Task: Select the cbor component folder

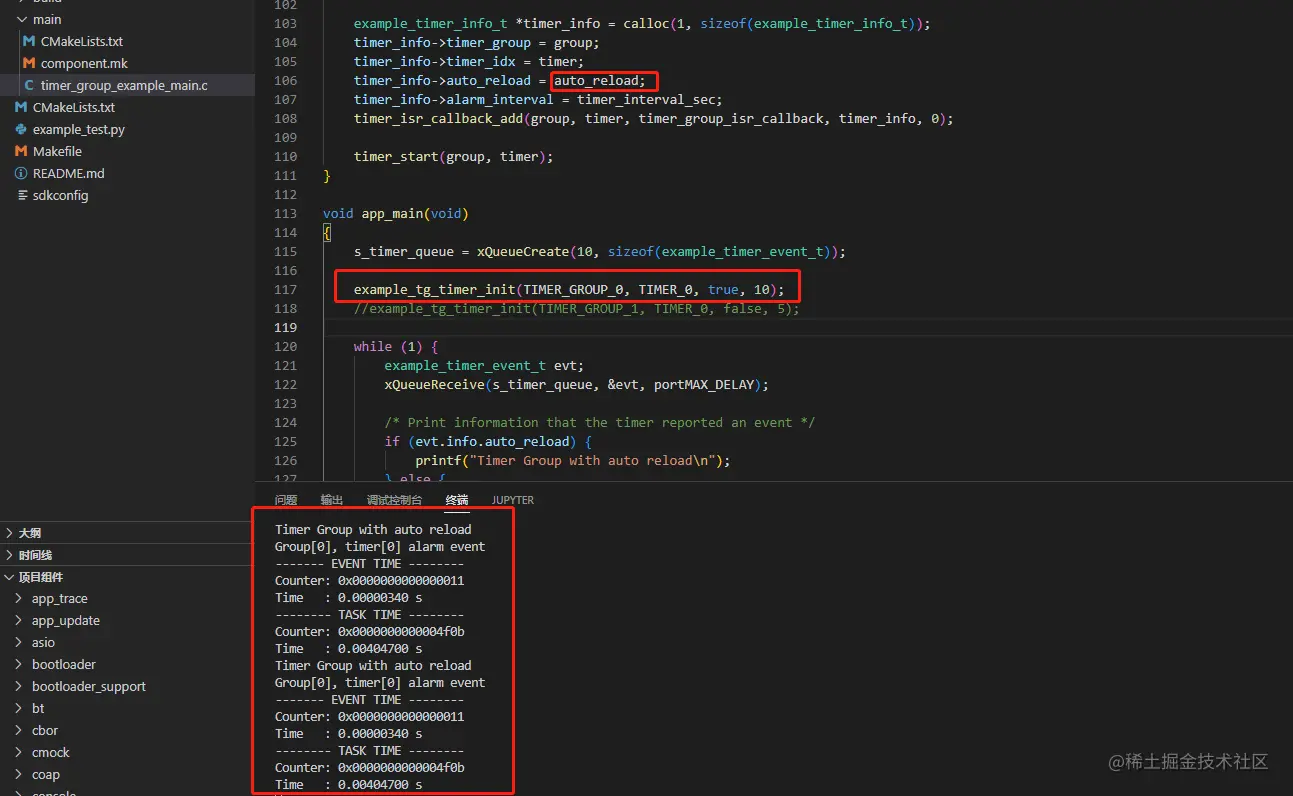Action: [x=45, y=731]
